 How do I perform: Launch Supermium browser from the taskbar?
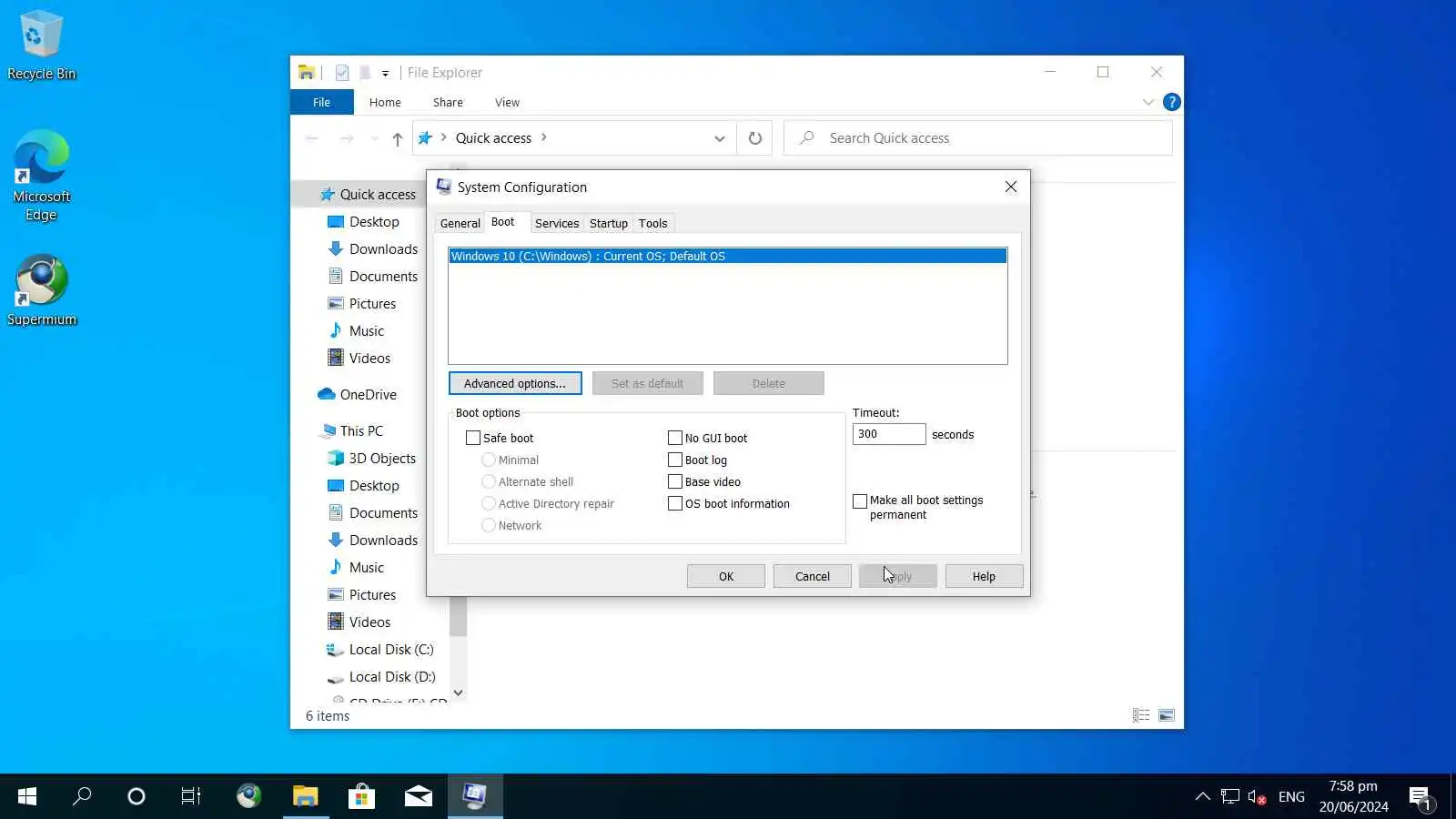248,796
